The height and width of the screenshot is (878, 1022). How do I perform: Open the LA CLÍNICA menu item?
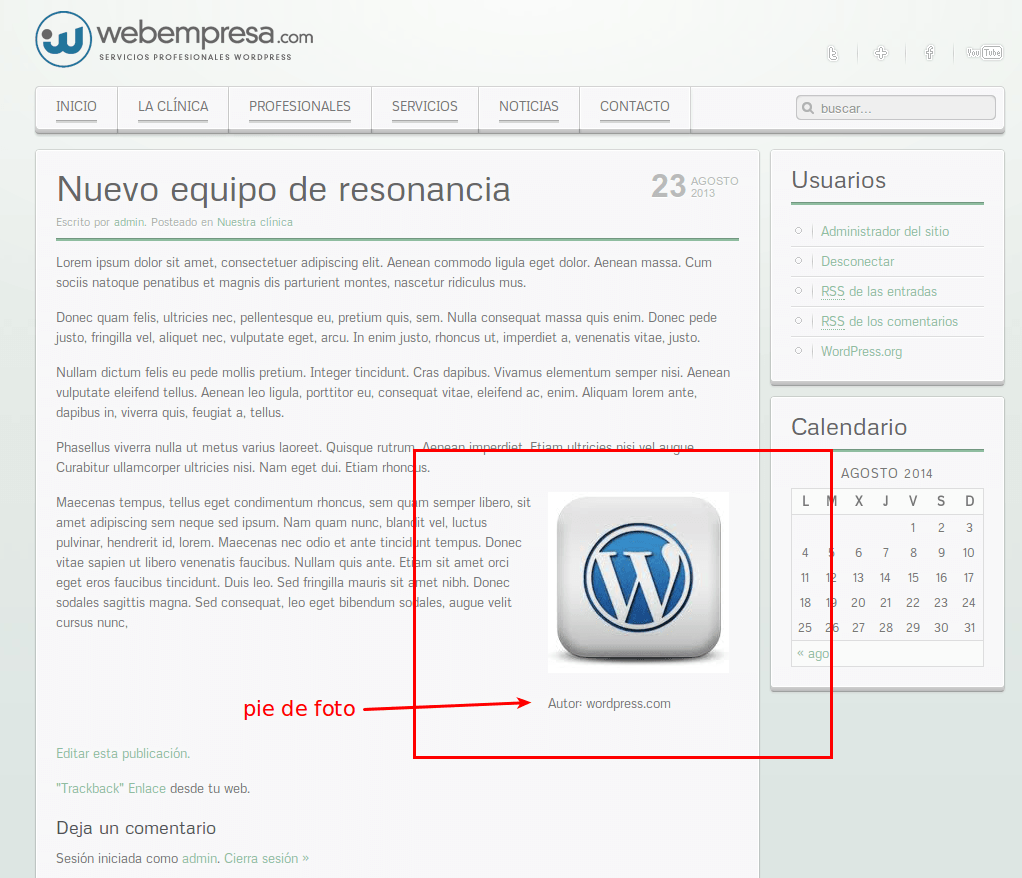coord(173,107)
